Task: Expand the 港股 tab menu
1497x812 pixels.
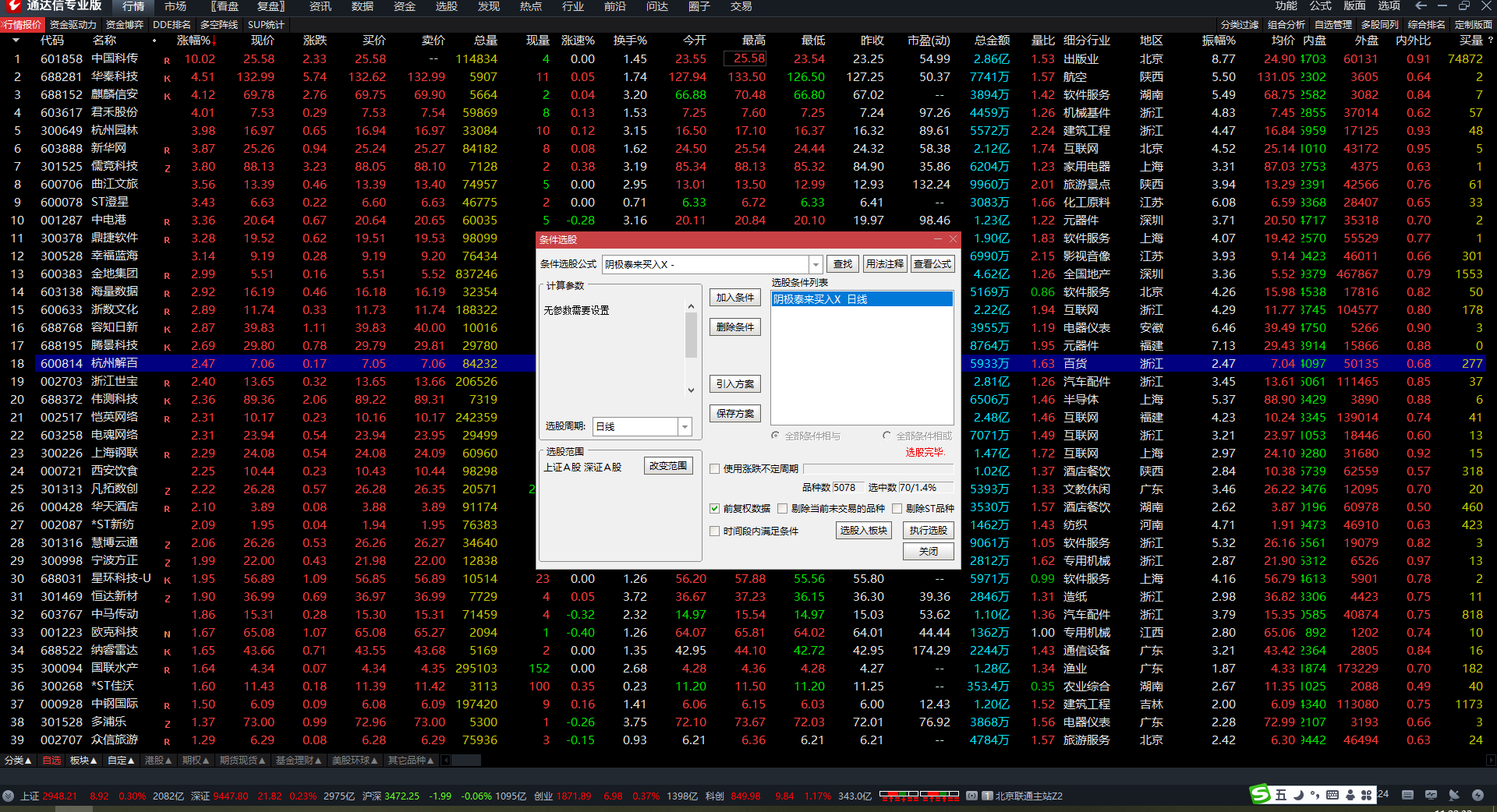Action: click(x=158, y=760)
